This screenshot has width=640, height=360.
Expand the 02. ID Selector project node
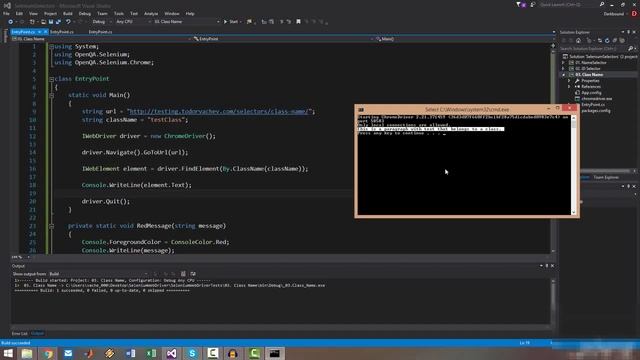click(563, 69)
